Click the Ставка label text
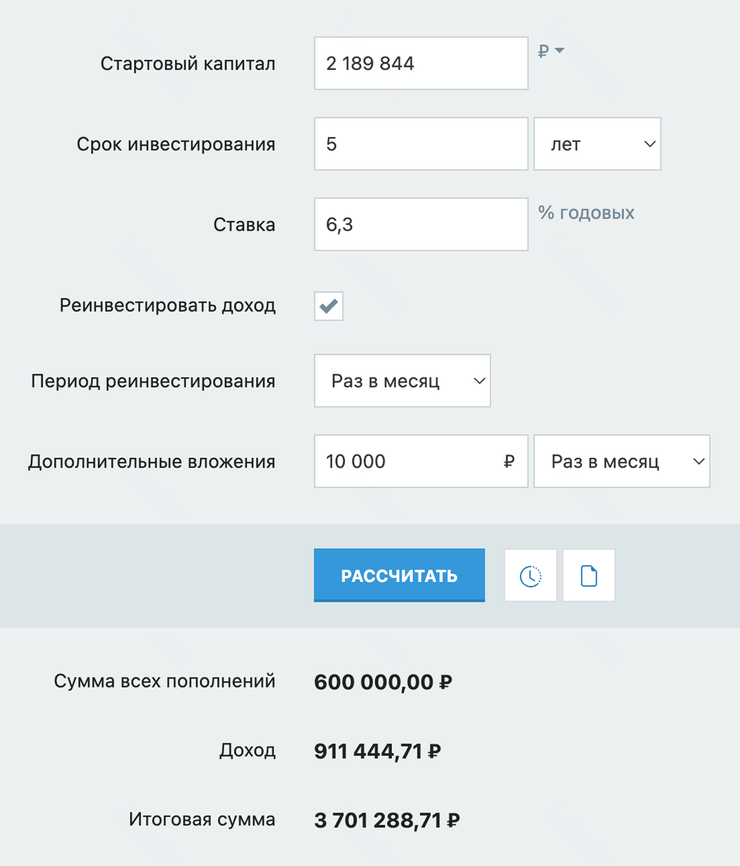Image resolution: width=740 pixels, height=866 pixels. click(244, 225)
